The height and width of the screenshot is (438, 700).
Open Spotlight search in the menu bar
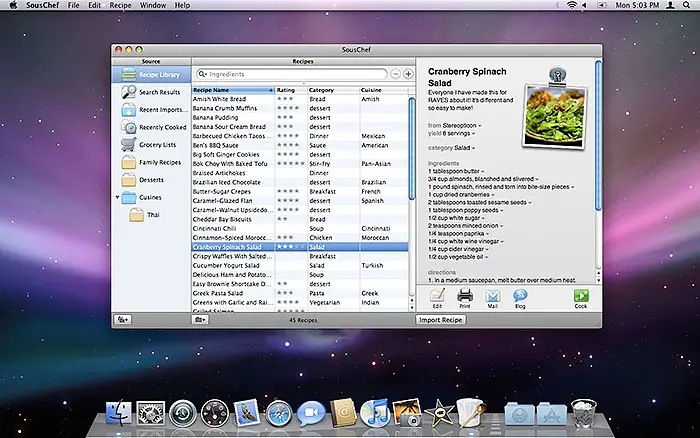pos(686,5)
